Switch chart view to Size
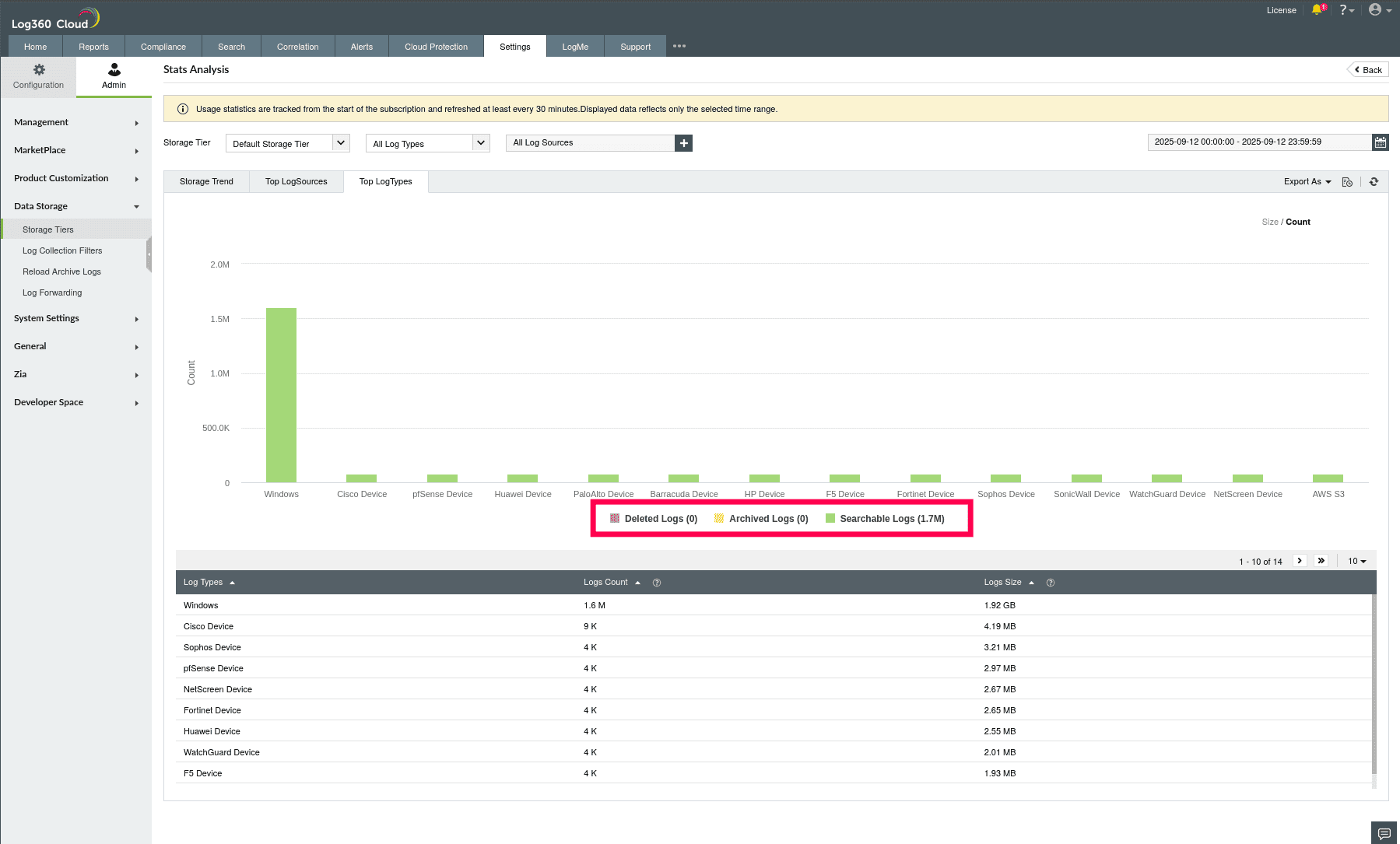 [1270, 222]
